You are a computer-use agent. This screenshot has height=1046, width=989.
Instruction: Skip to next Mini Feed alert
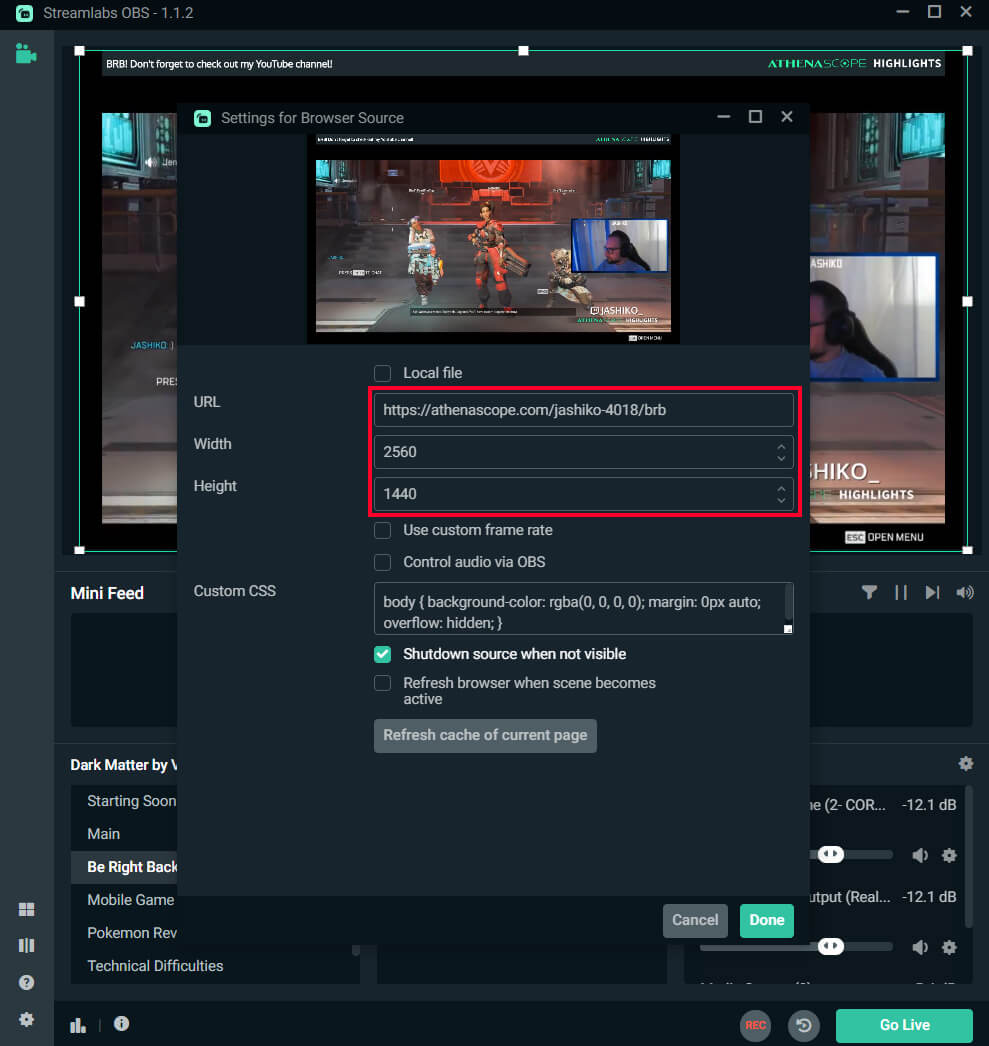pos(932,592)
